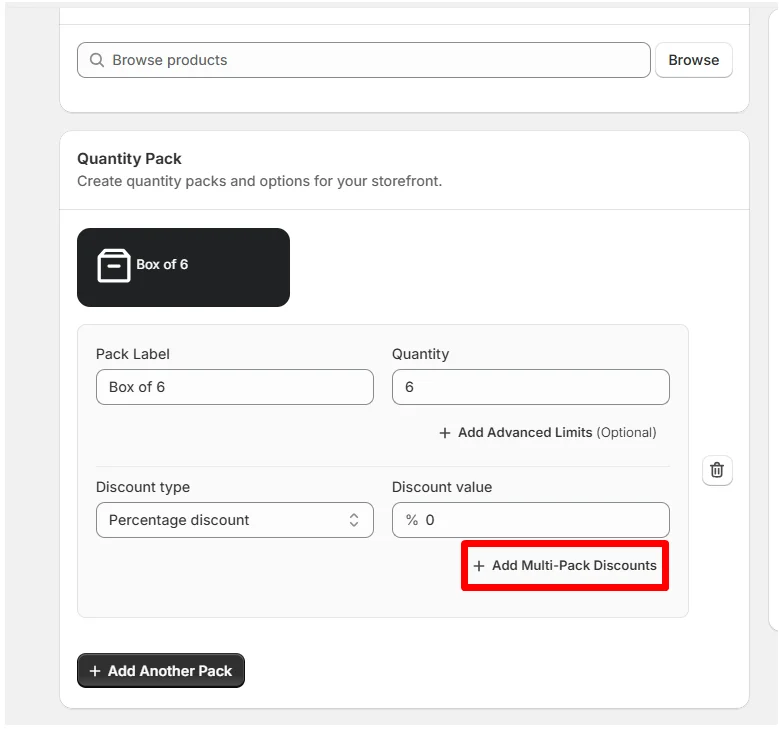Click the plus icon beside Add Advanced Limits
Image resolution: width=779 pixels, height=729 pixels.
[x=445, y=433]
